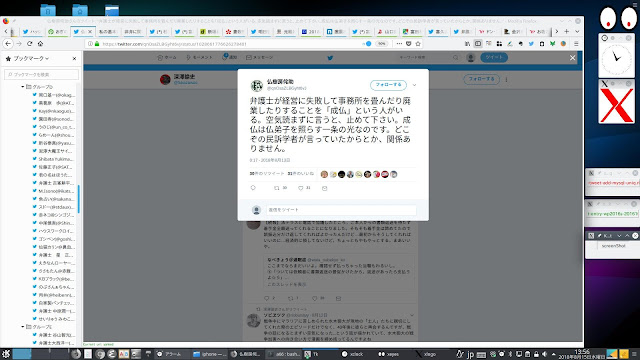This screenshot has height=360, width=640.
Task: Close the tweet overlay with X
Action: point(572,58)
